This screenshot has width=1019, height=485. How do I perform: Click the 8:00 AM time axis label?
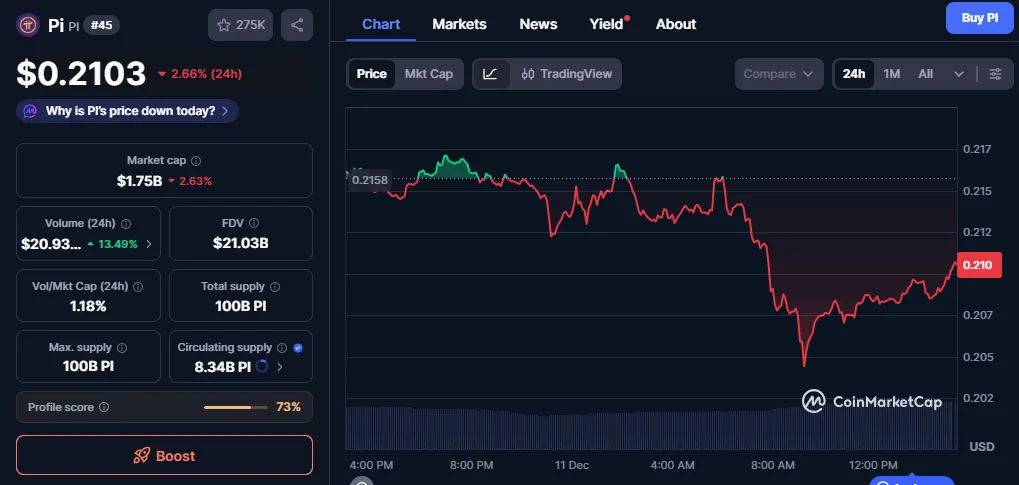(x=773, y=465)
